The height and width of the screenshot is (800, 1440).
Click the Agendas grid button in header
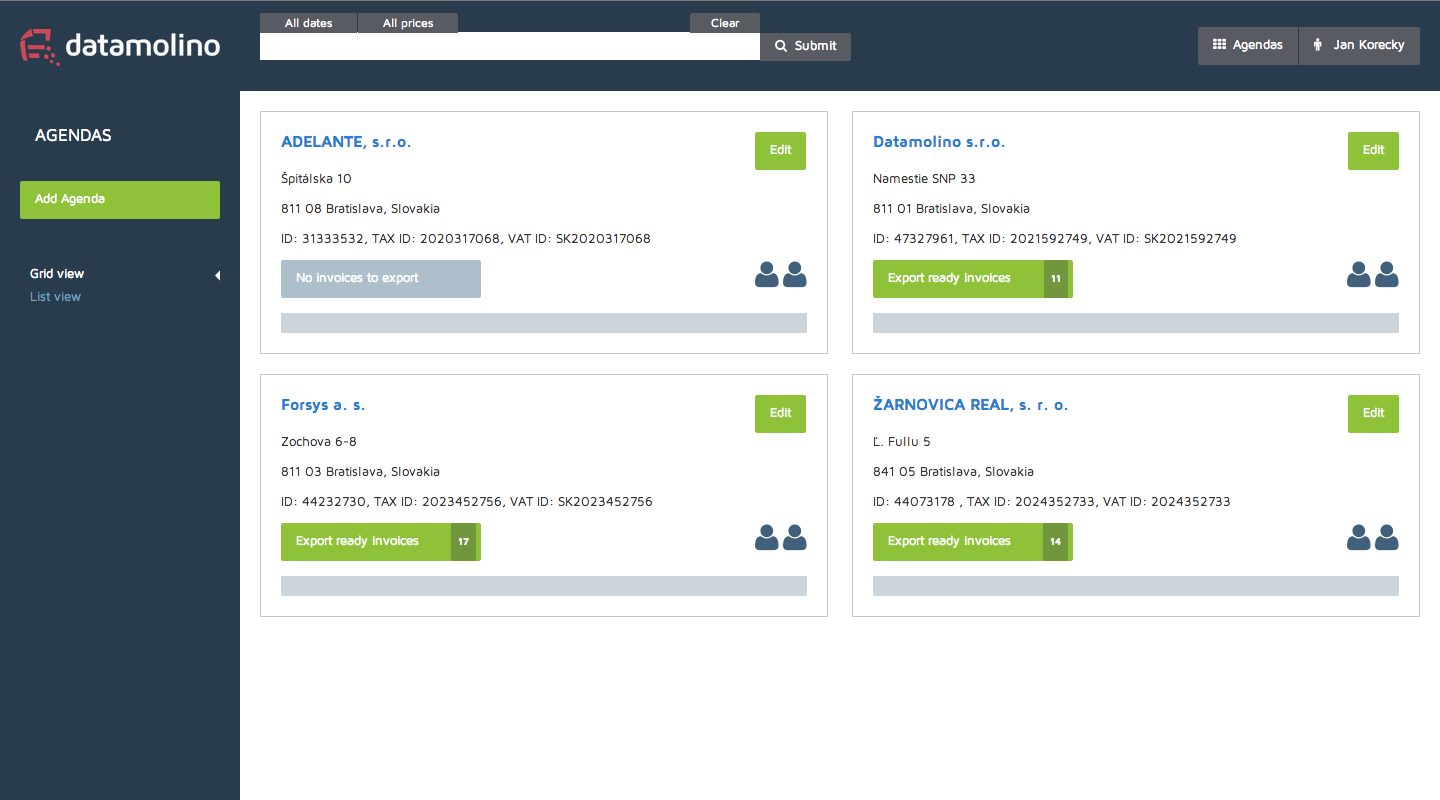[1247, 45]
